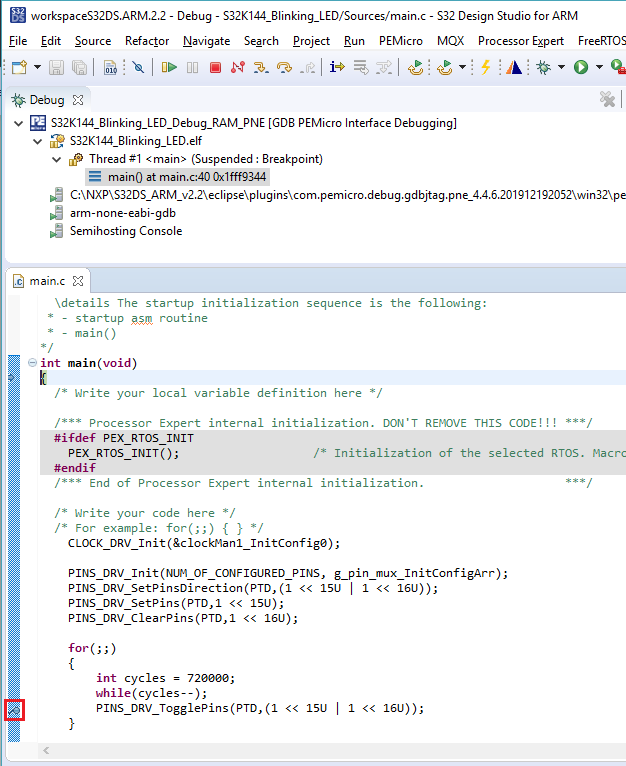This screenshot has height=766, width=626.
Task: Click the Use Step Filters icon
Action: pos(384,67)
